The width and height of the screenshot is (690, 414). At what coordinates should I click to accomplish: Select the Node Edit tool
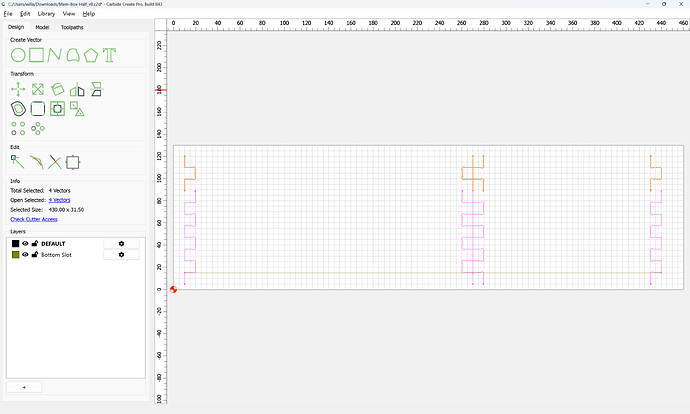pos(18,162)
